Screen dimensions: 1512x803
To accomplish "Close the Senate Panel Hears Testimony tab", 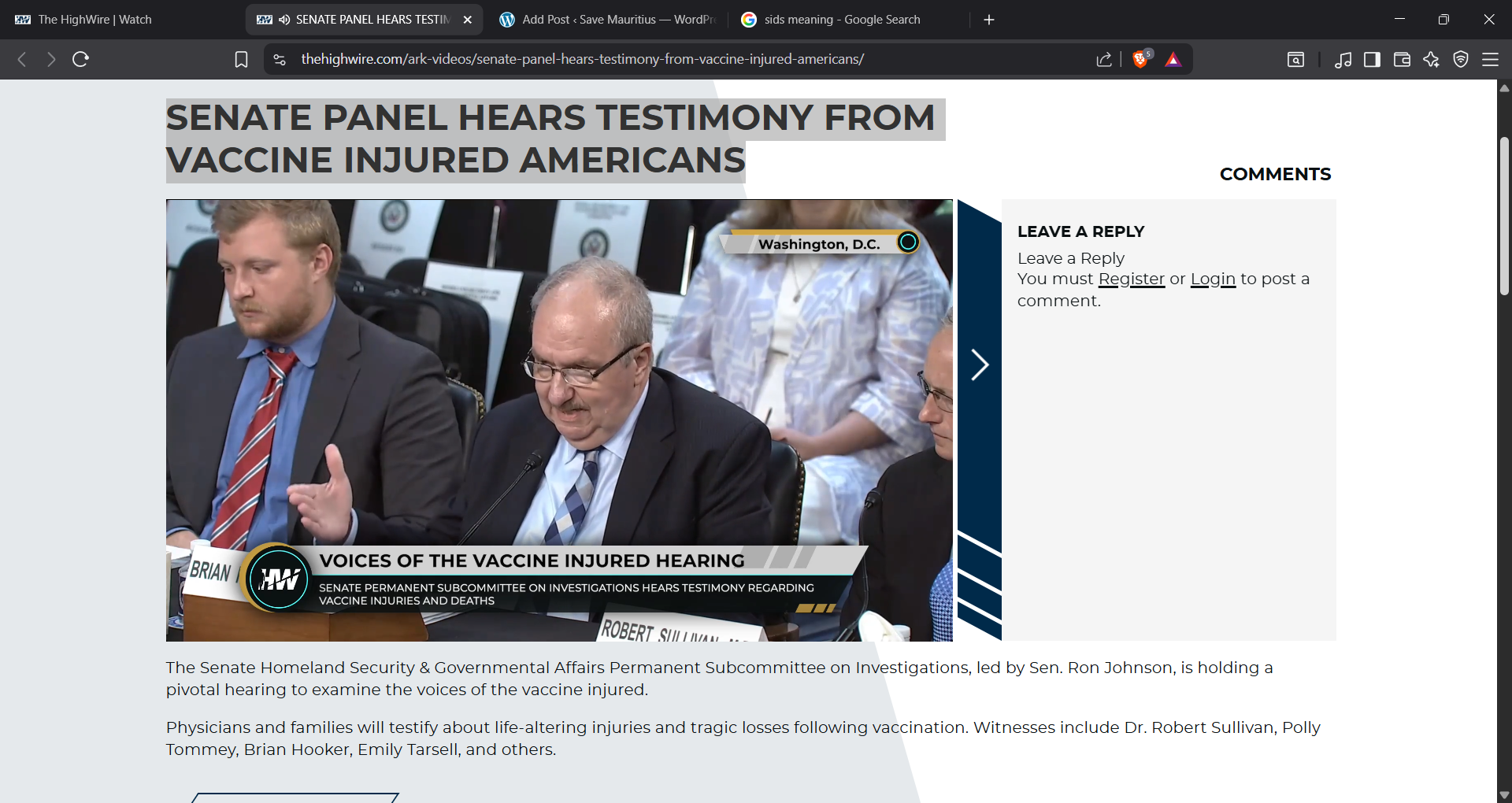I will (x=468, y=20).
